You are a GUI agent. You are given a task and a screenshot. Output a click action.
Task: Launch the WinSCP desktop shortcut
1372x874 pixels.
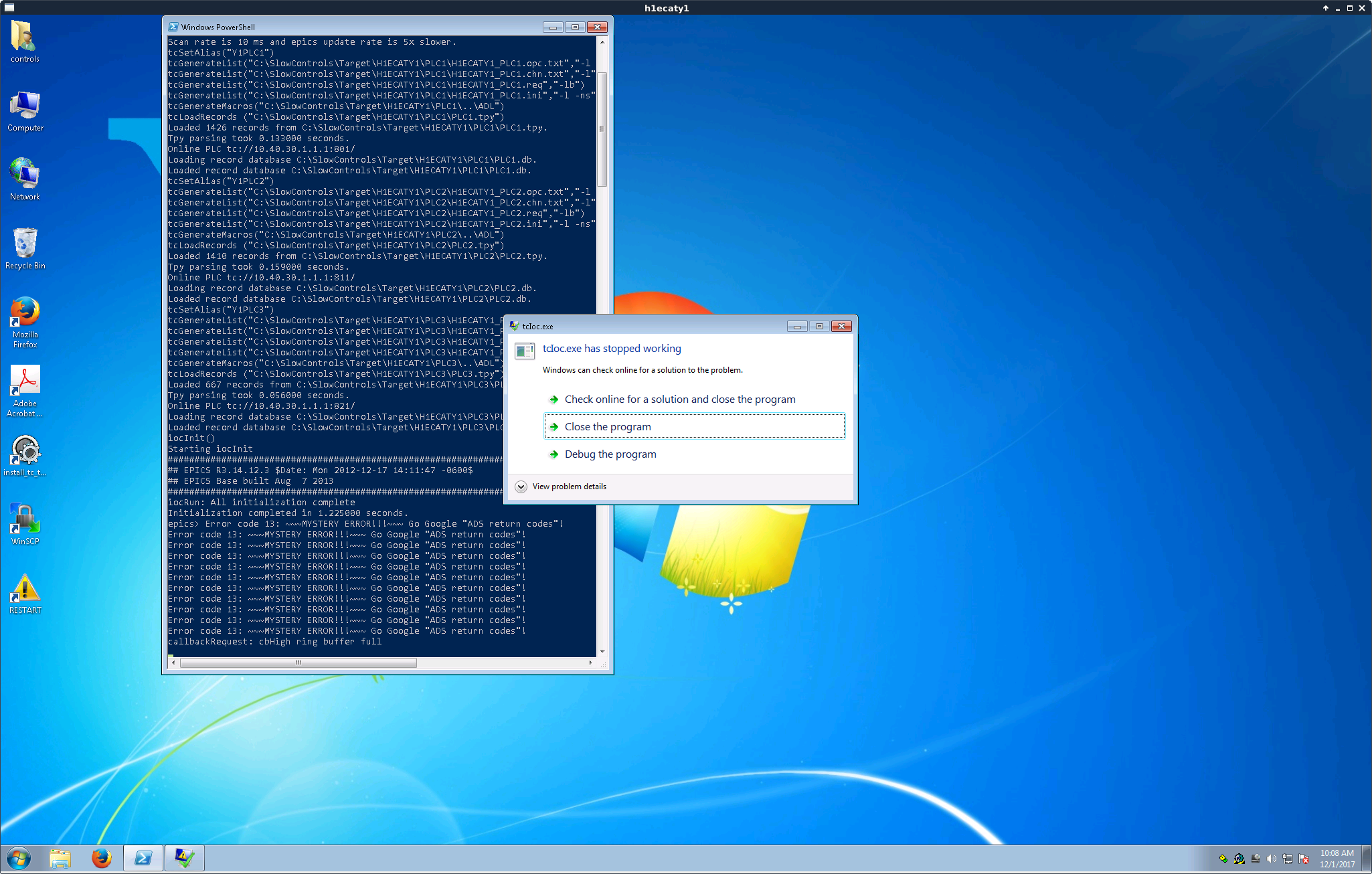(25, 524)
